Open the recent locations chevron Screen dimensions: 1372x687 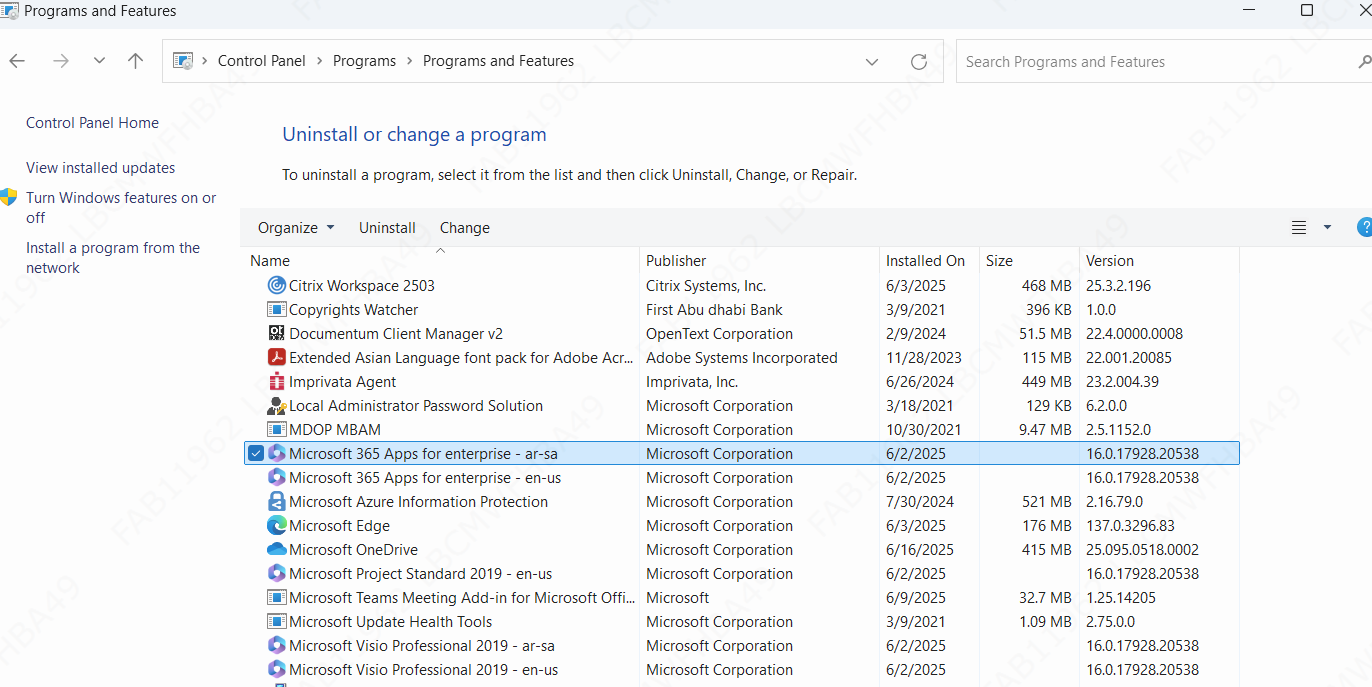point(99,61)
